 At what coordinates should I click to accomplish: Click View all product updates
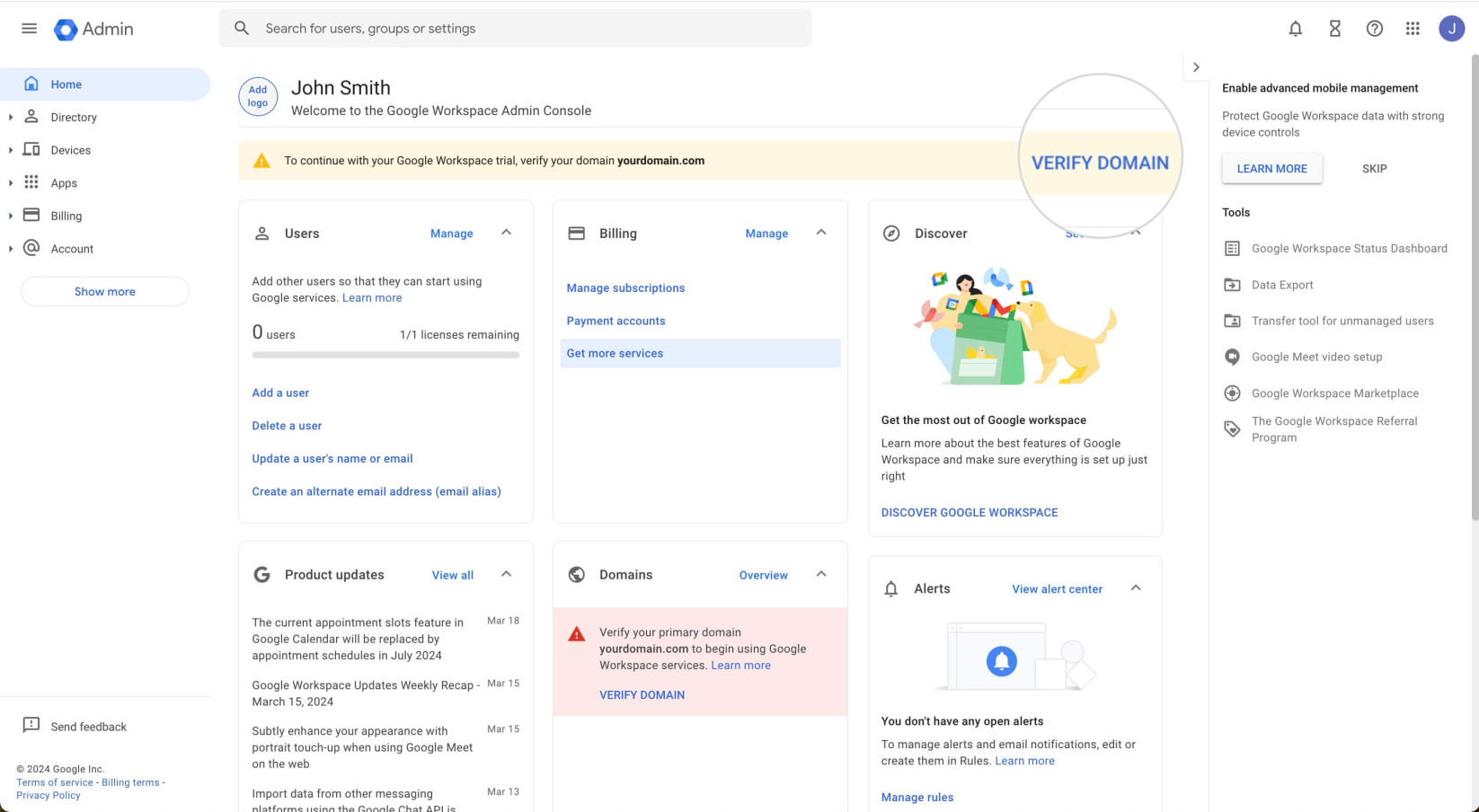452,575
